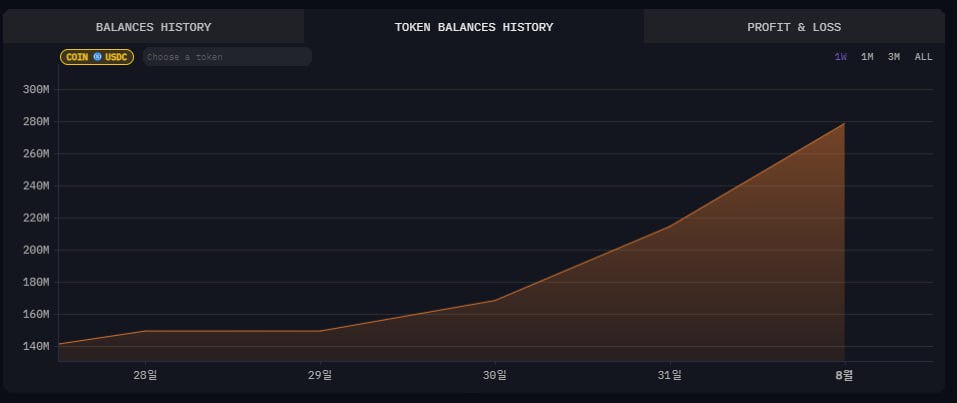
Task: Click the 30일 date label
Action: click(x=494, y=376)
